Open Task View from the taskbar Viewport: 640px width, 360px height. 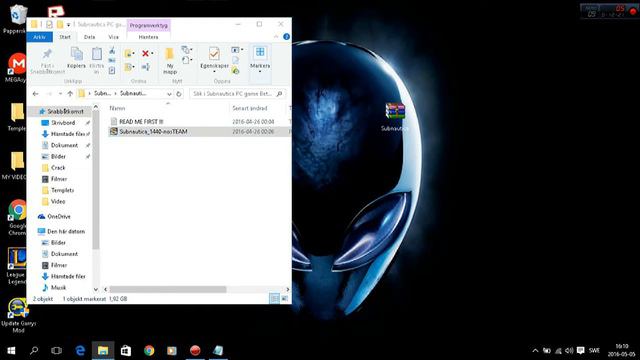(x=56, y=350)
